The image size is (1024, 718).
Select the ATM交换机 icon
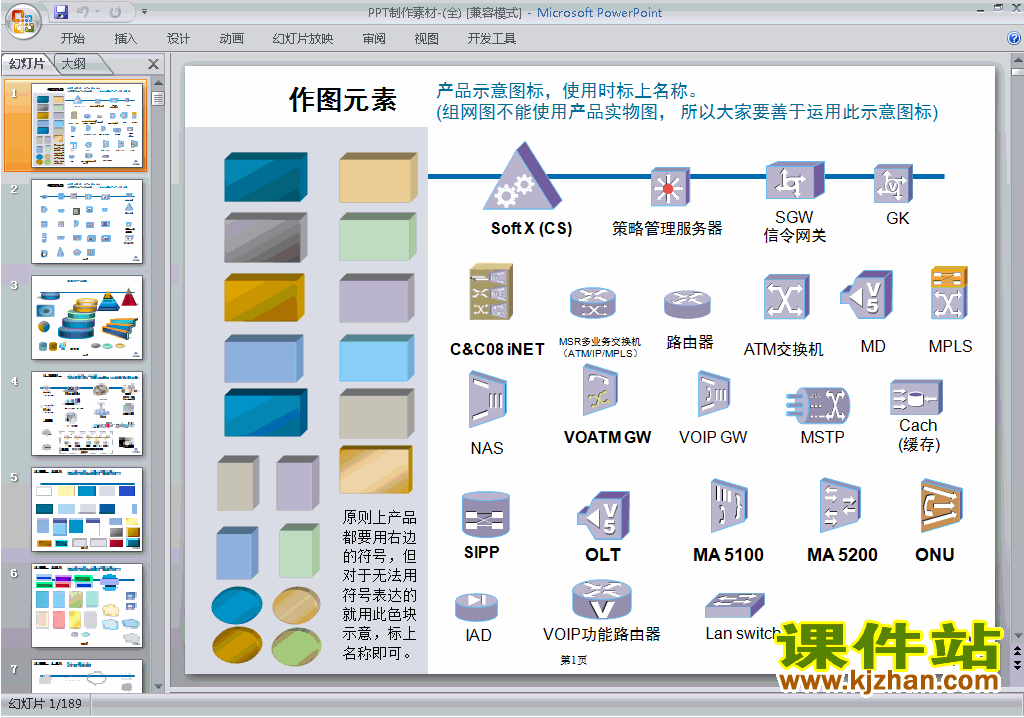pyautogui.click(x=786, y=298)
